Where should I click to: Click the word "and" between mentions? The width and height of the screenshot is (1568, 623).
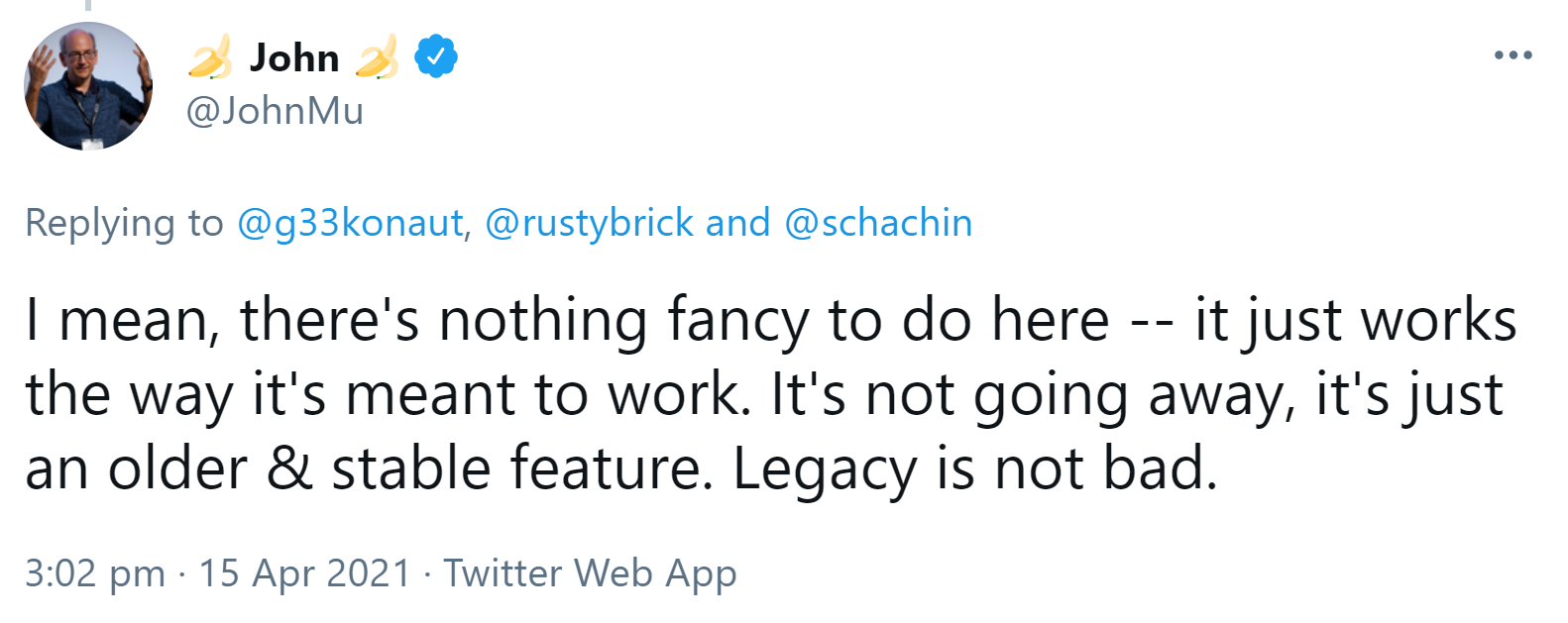(737, 223)
